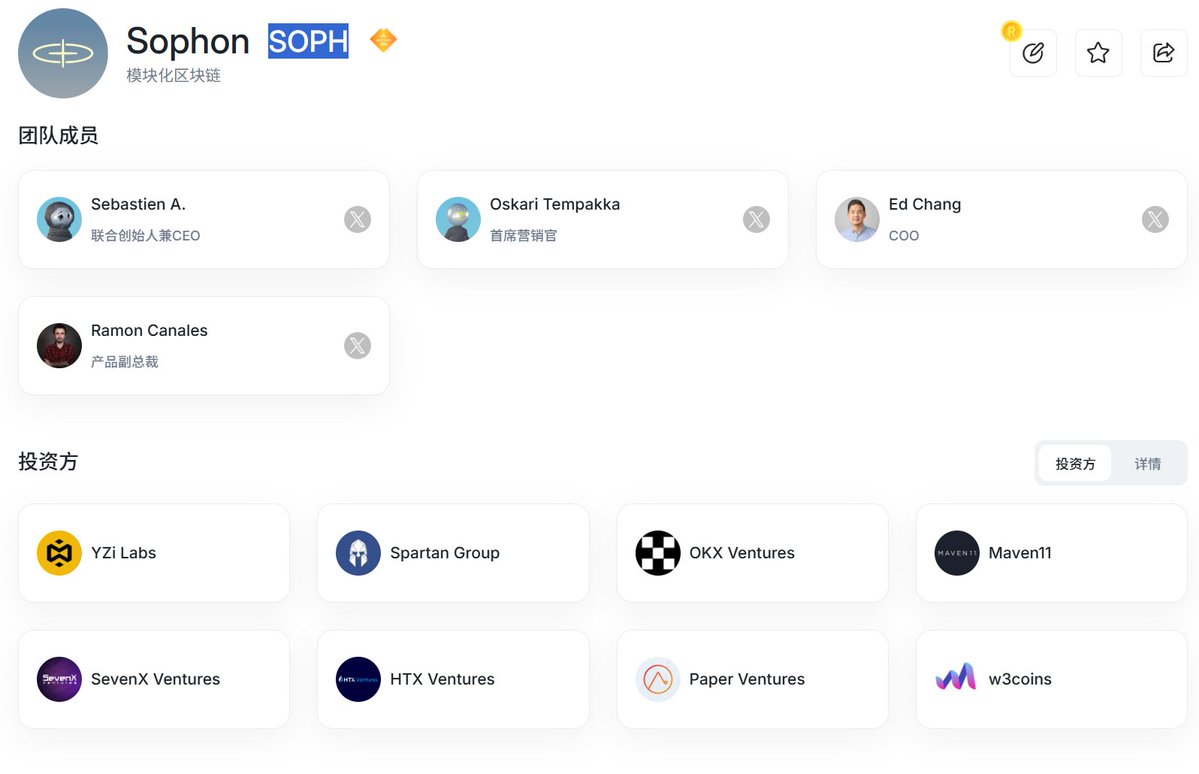
Task: Click the SevenX Ventures logo
Action: coord(59,679)
